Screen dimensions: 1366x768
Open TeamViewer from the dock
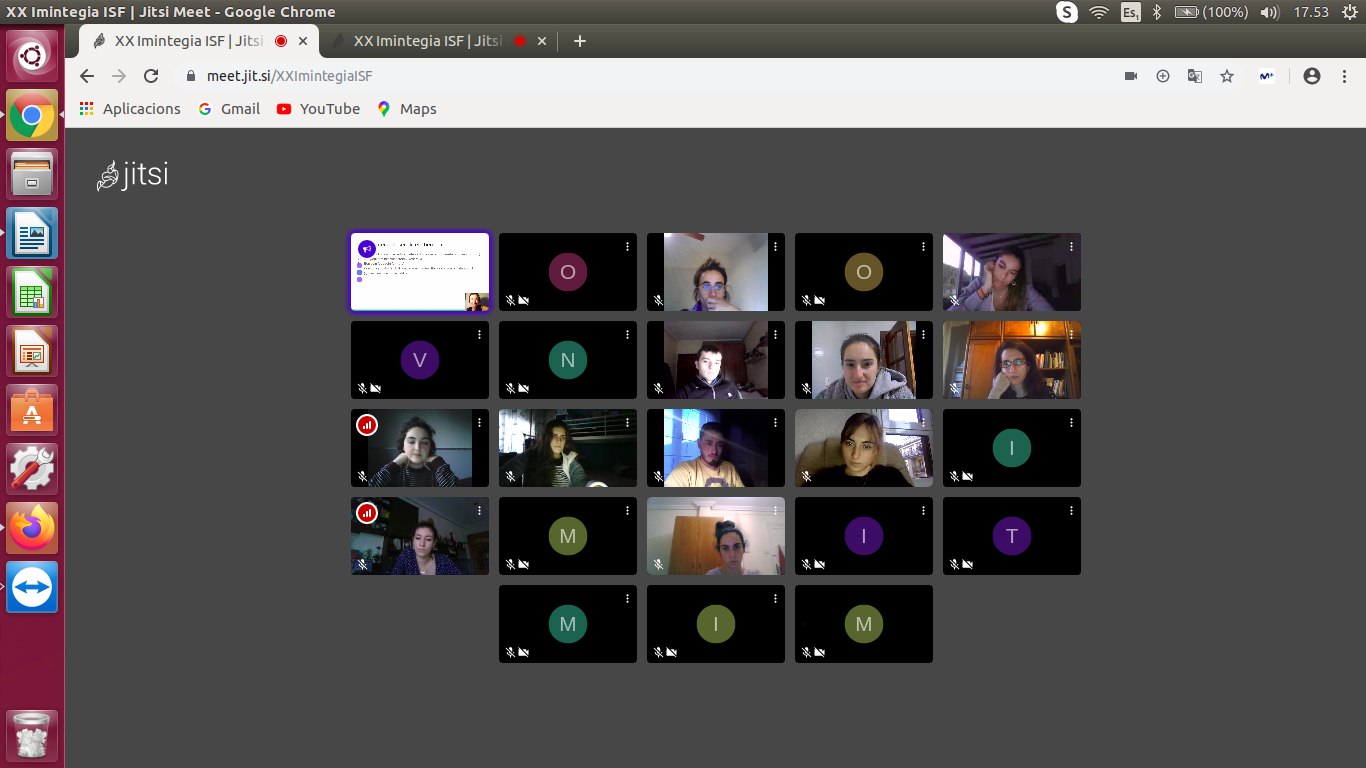coord(32,587)
